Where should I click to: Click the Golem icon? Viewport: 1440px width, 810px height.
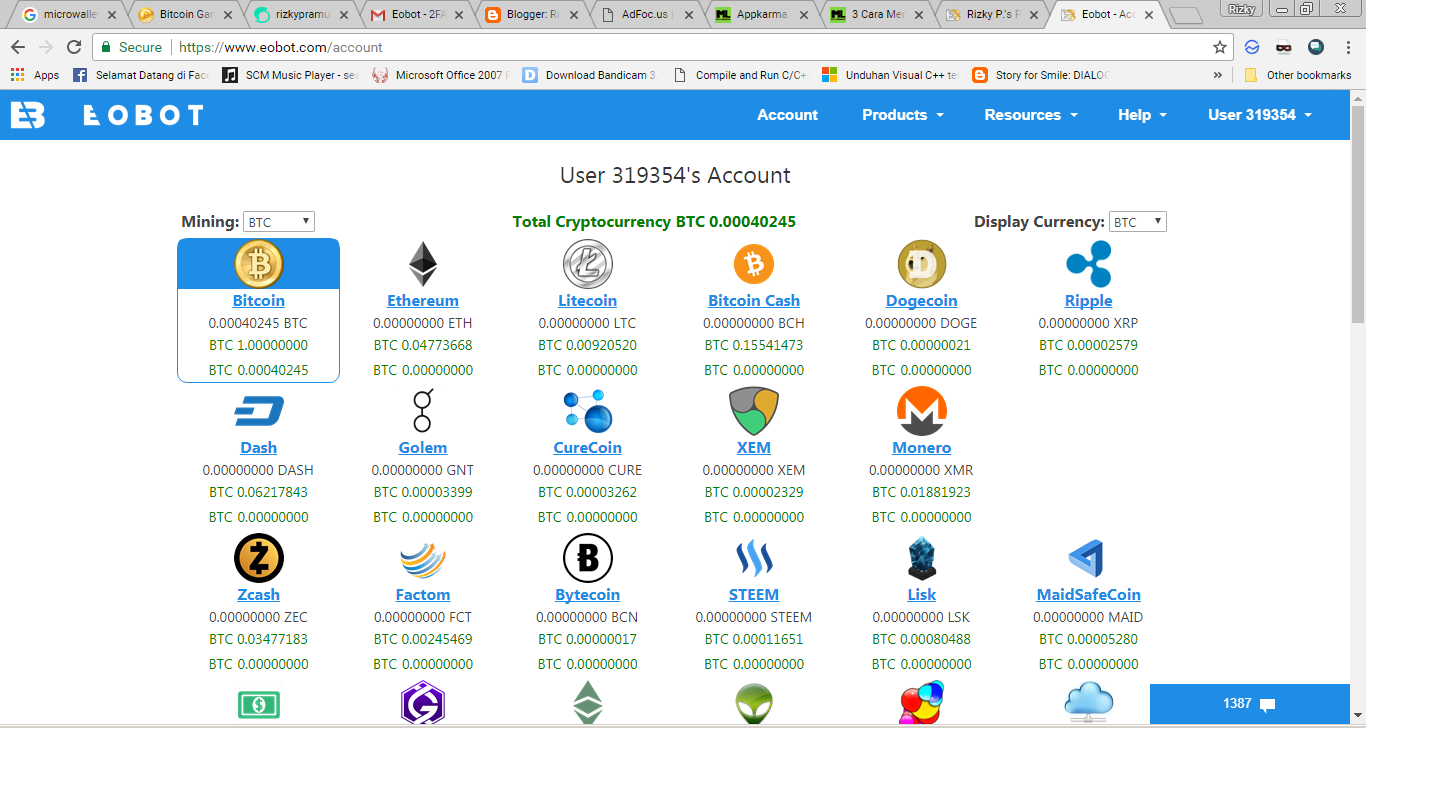click(423, 411)
